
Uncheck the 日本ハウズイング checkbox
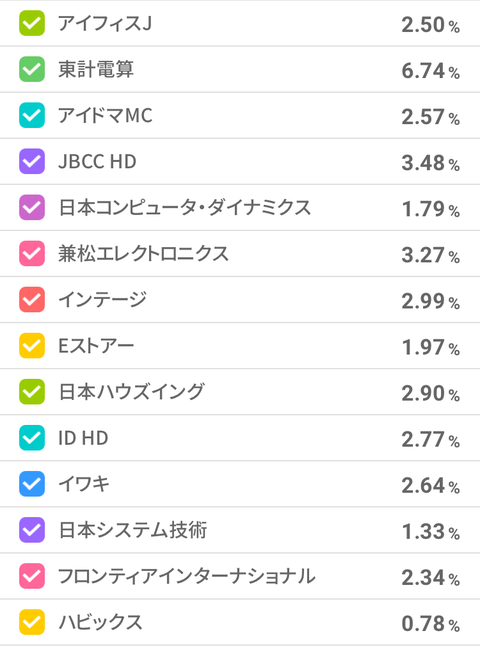pos(32,392)
